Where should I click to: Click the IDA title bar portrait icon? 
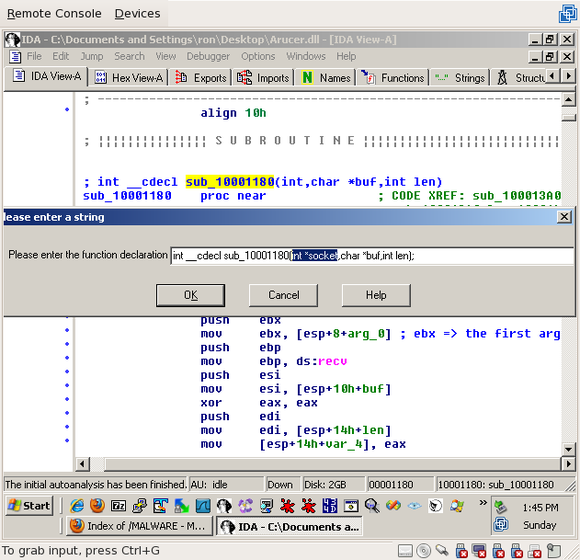(12, 40)
